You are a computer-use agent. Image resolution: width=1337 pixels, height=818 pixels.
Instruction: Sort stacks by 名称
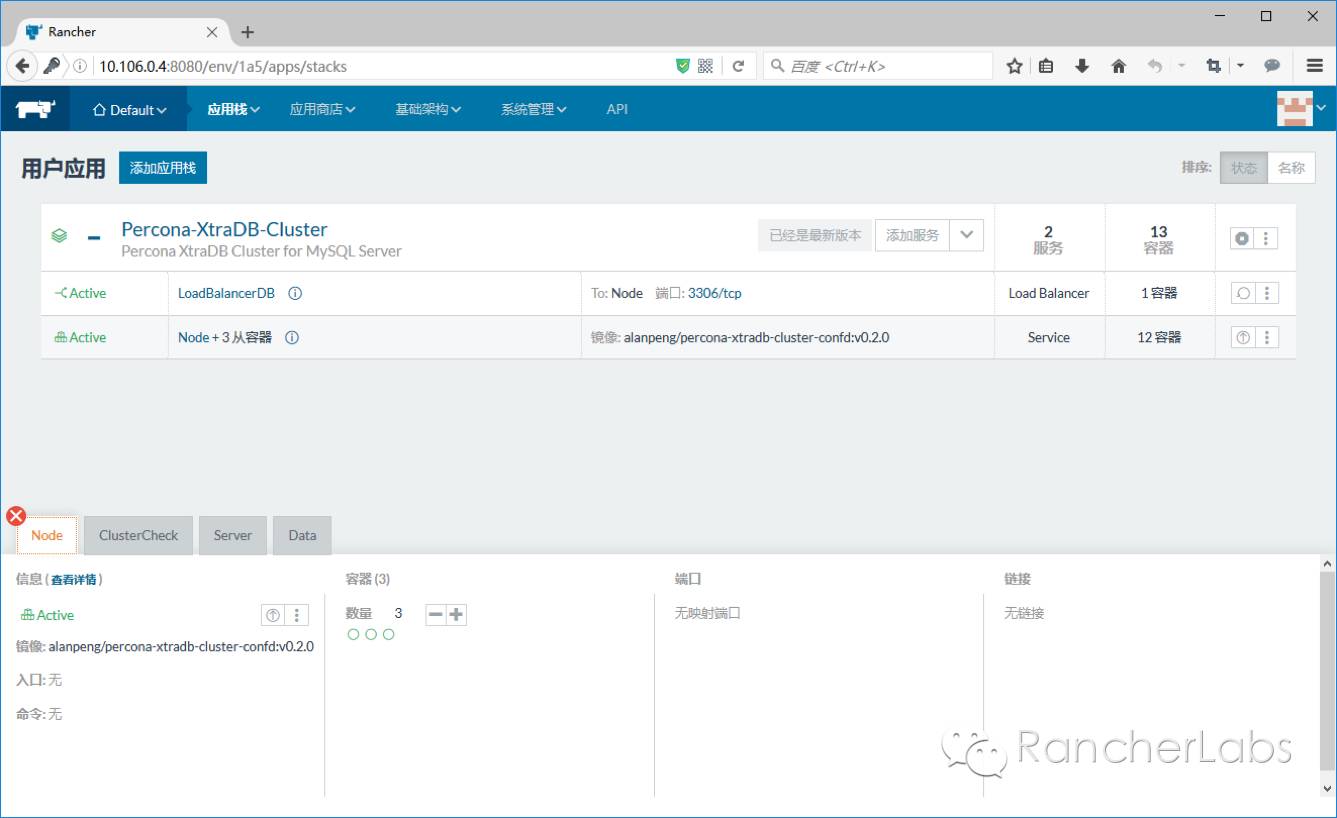tap(1291, 168)
